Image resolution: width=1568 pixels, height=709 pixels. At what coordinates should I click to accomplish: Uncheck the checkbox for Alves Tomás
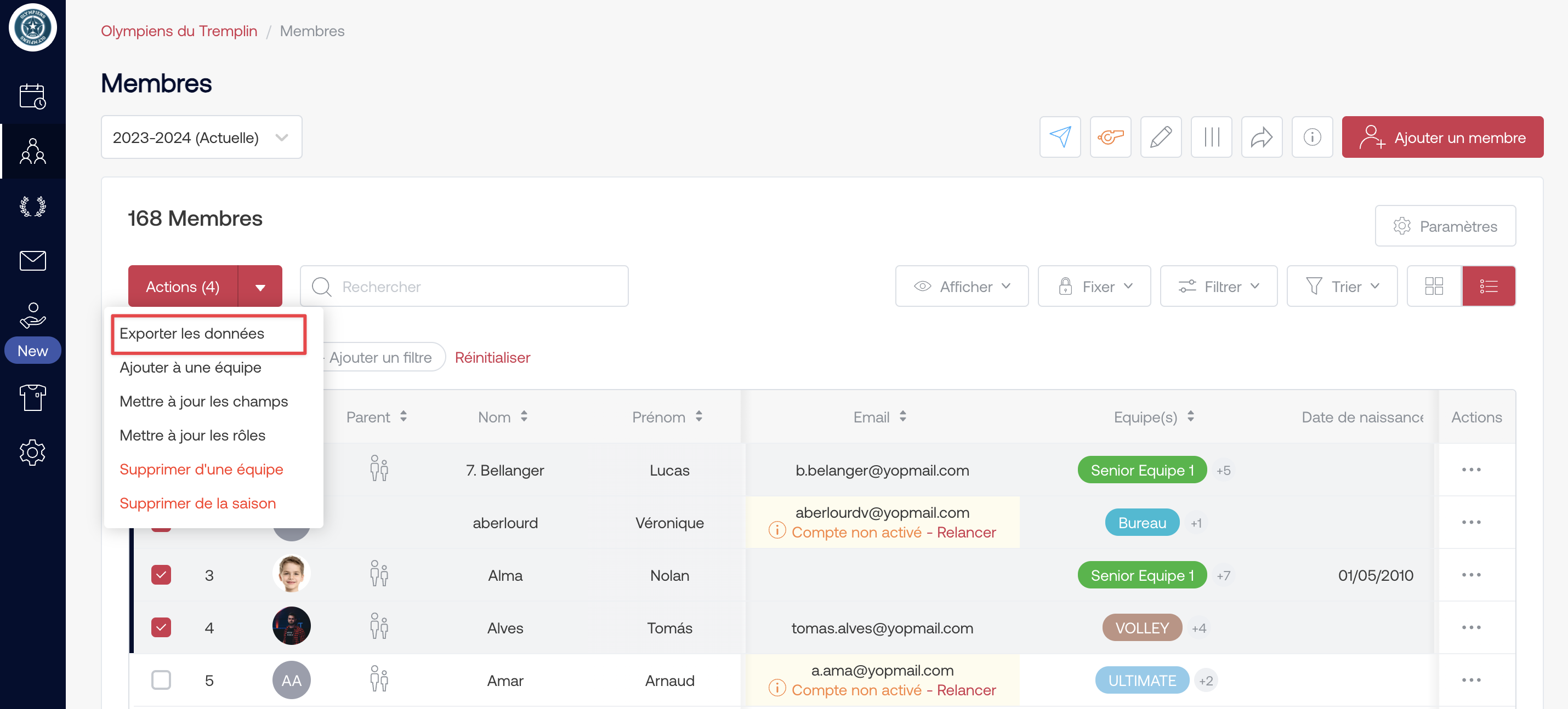pos(161,627)
